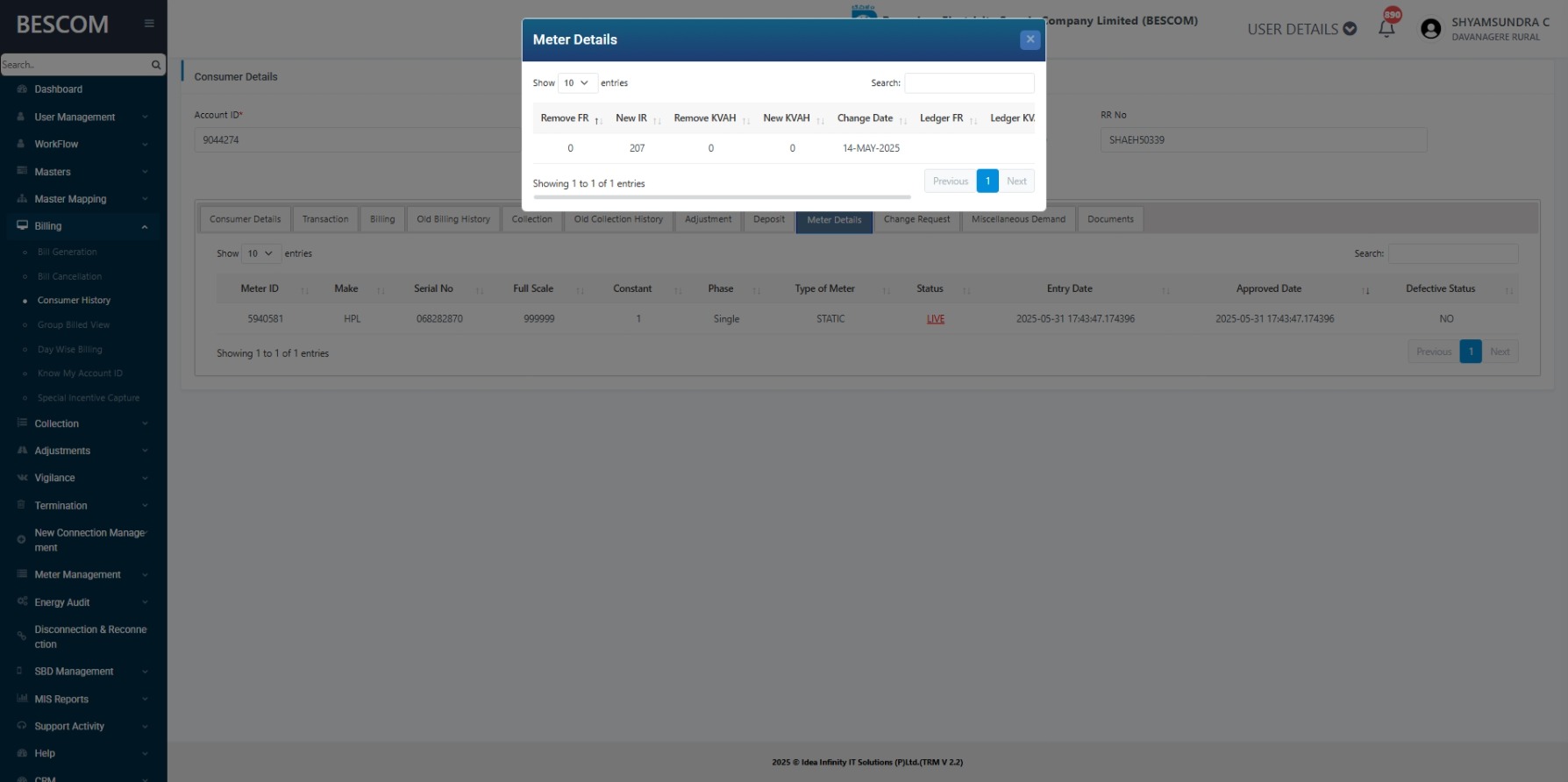Click the Adjustments sidebar icon
This screenshot has height=782, width=1568.
22,451
